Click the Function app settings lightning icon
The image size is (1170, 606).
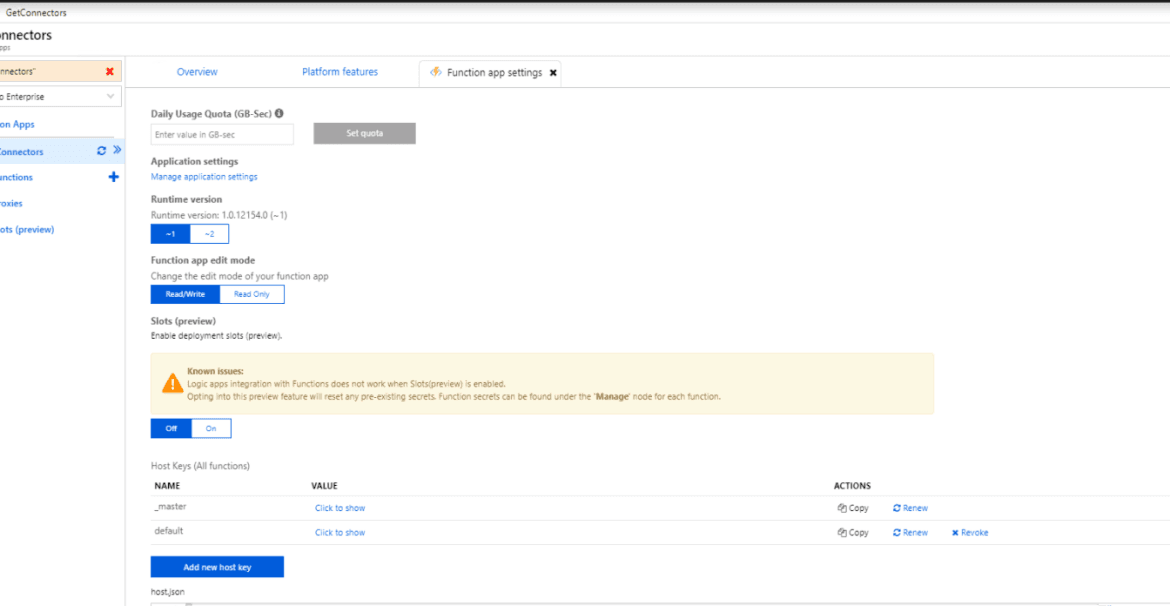435,72
